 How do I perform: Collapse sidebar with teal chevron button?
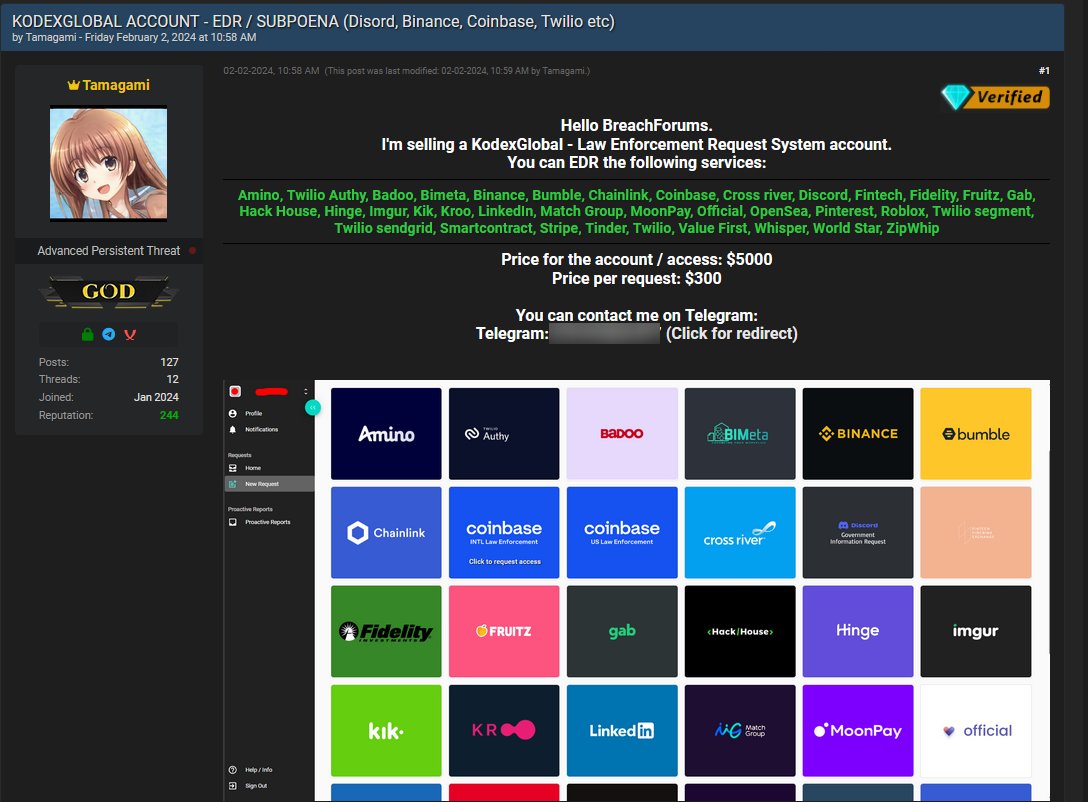(313, 407)
